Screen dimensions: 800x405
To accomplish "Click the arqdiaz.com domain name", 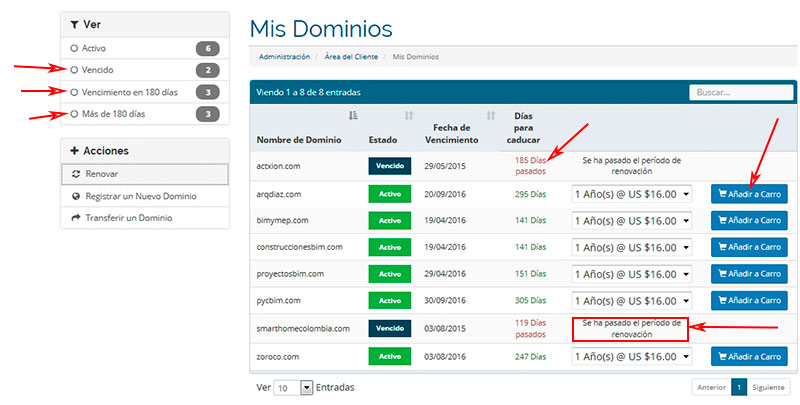I will (279, 194).
